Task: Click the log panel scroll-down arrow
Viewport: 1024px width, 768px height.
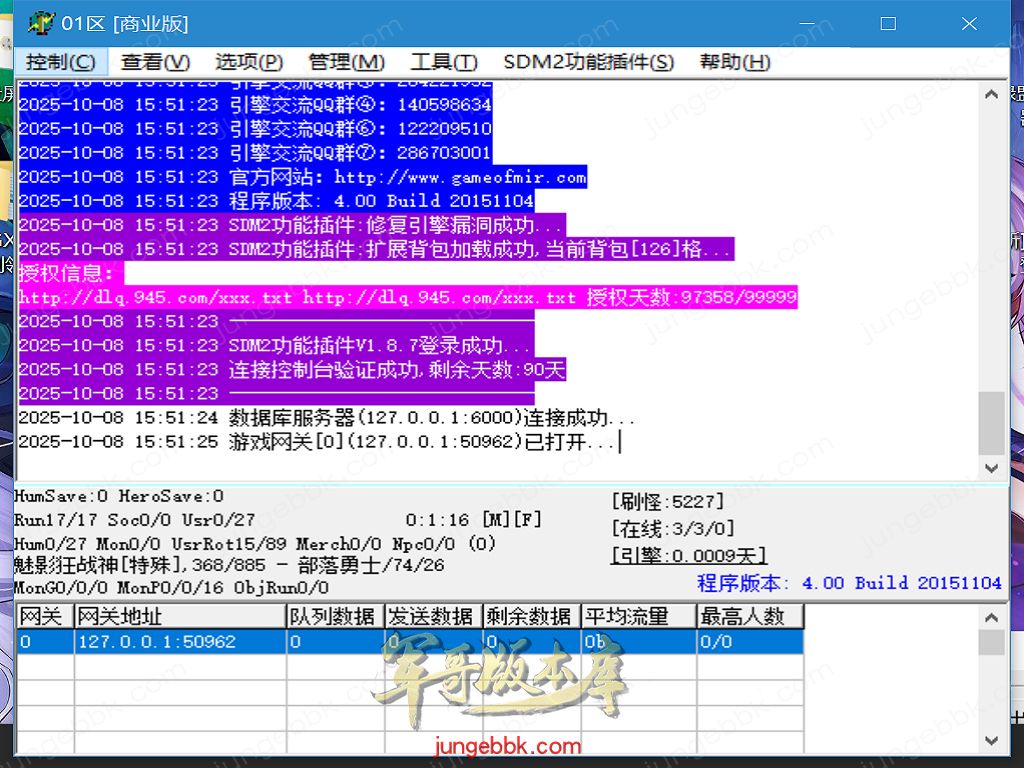Action: pos(991,467)
